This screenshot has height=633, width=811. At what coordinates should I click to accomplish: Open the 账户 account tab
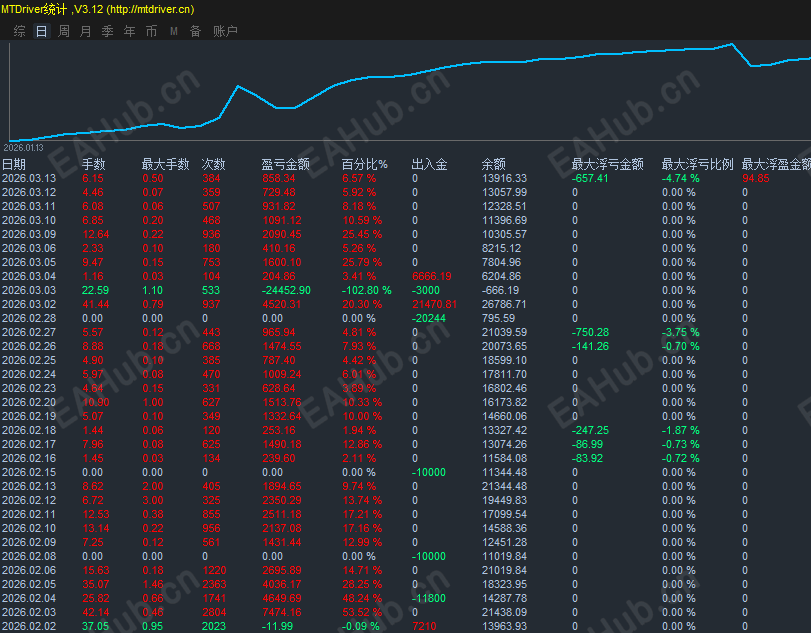pyautogui.click(x=226, y=31)
